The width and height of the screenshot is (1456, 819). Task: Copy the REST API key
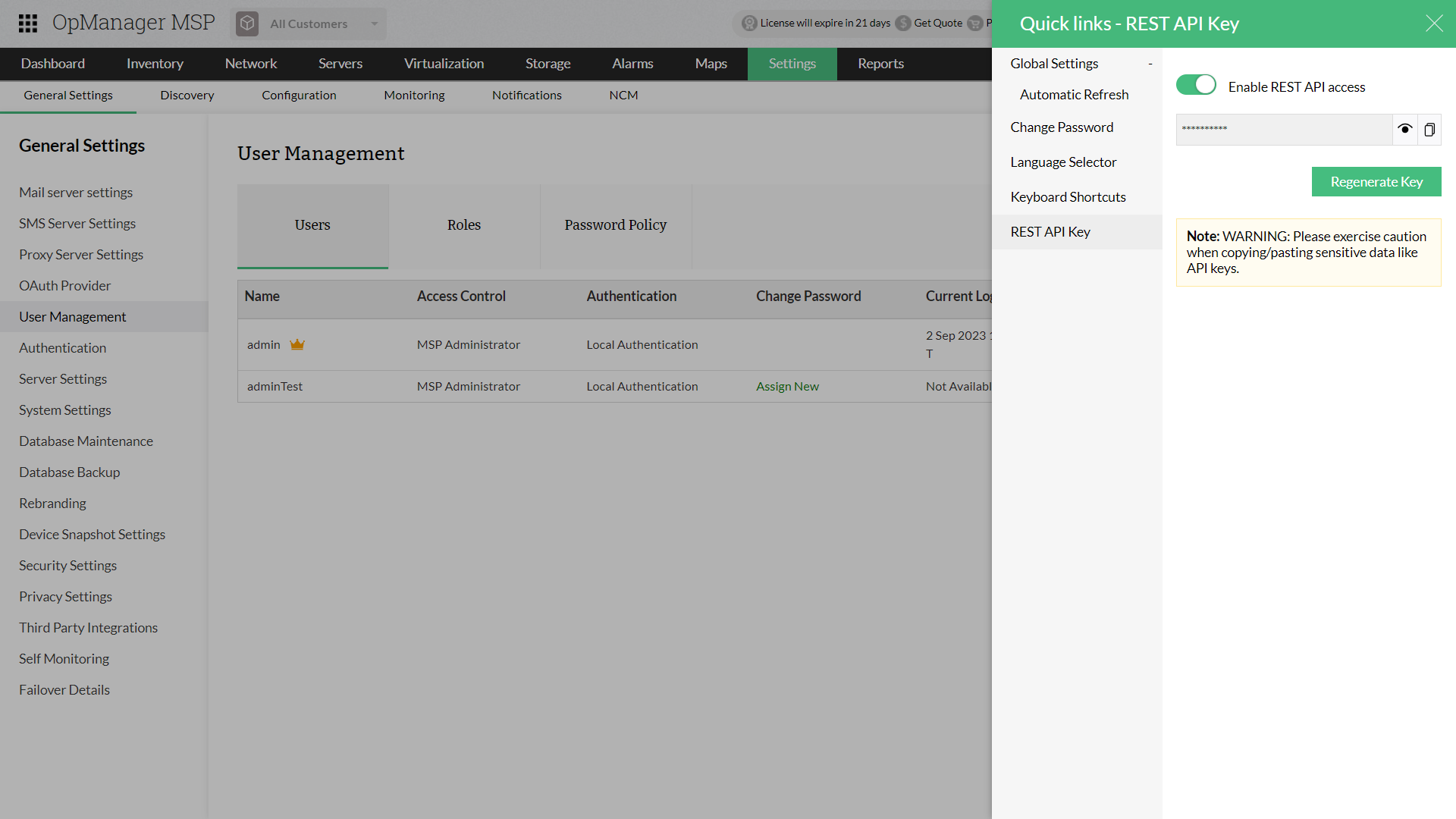(x=1429, y=130)
